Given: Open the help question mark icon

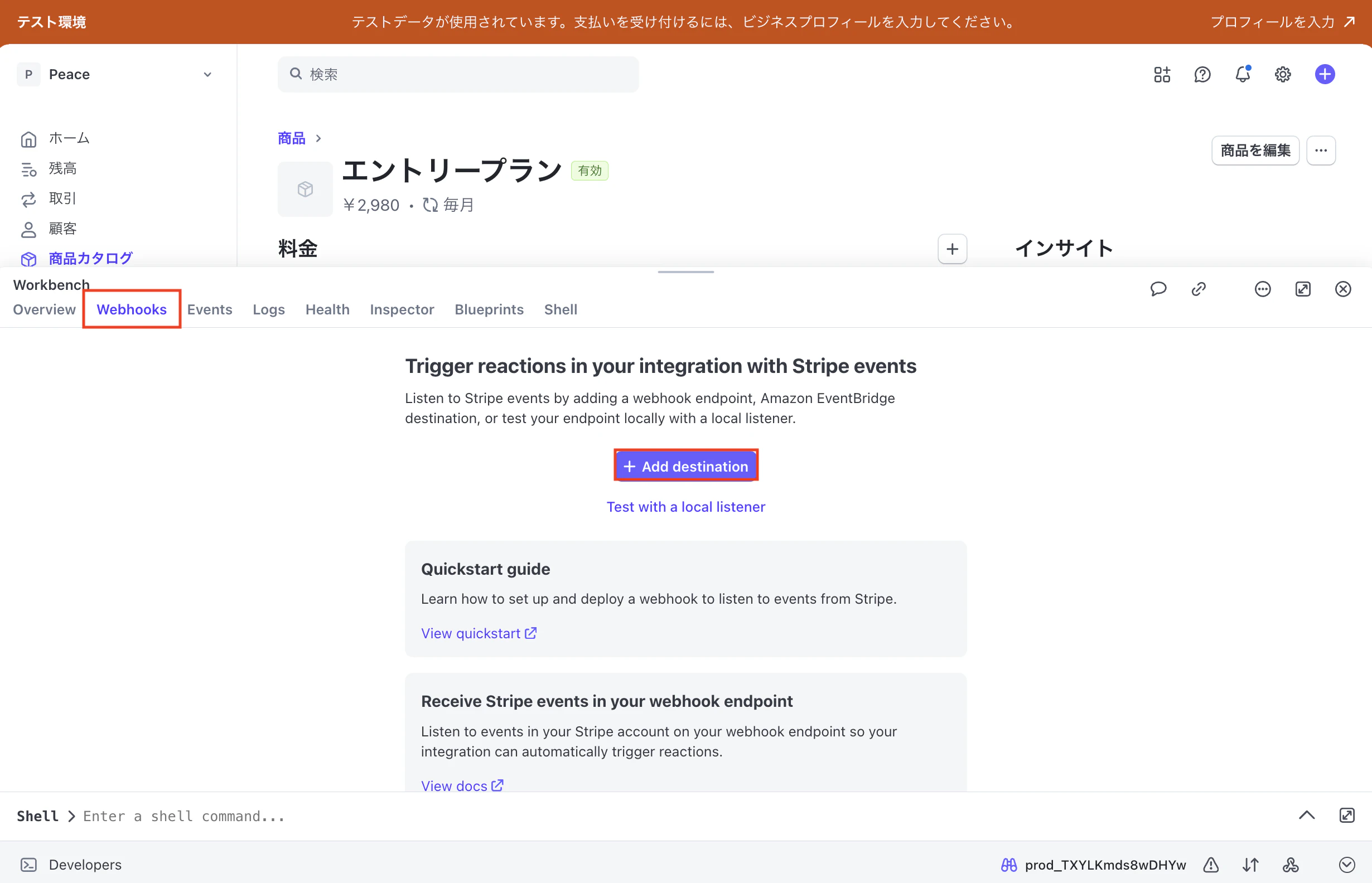Looking at the screenshot, I should point(1202,75).
